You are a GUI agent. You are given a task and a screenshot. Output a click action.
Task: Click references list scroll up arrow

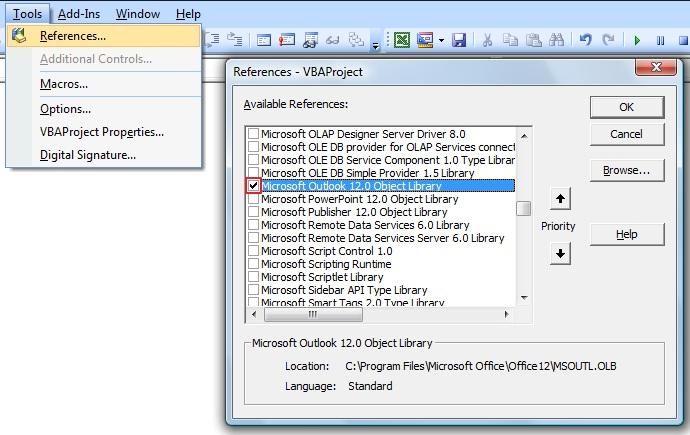coord(524,136)
